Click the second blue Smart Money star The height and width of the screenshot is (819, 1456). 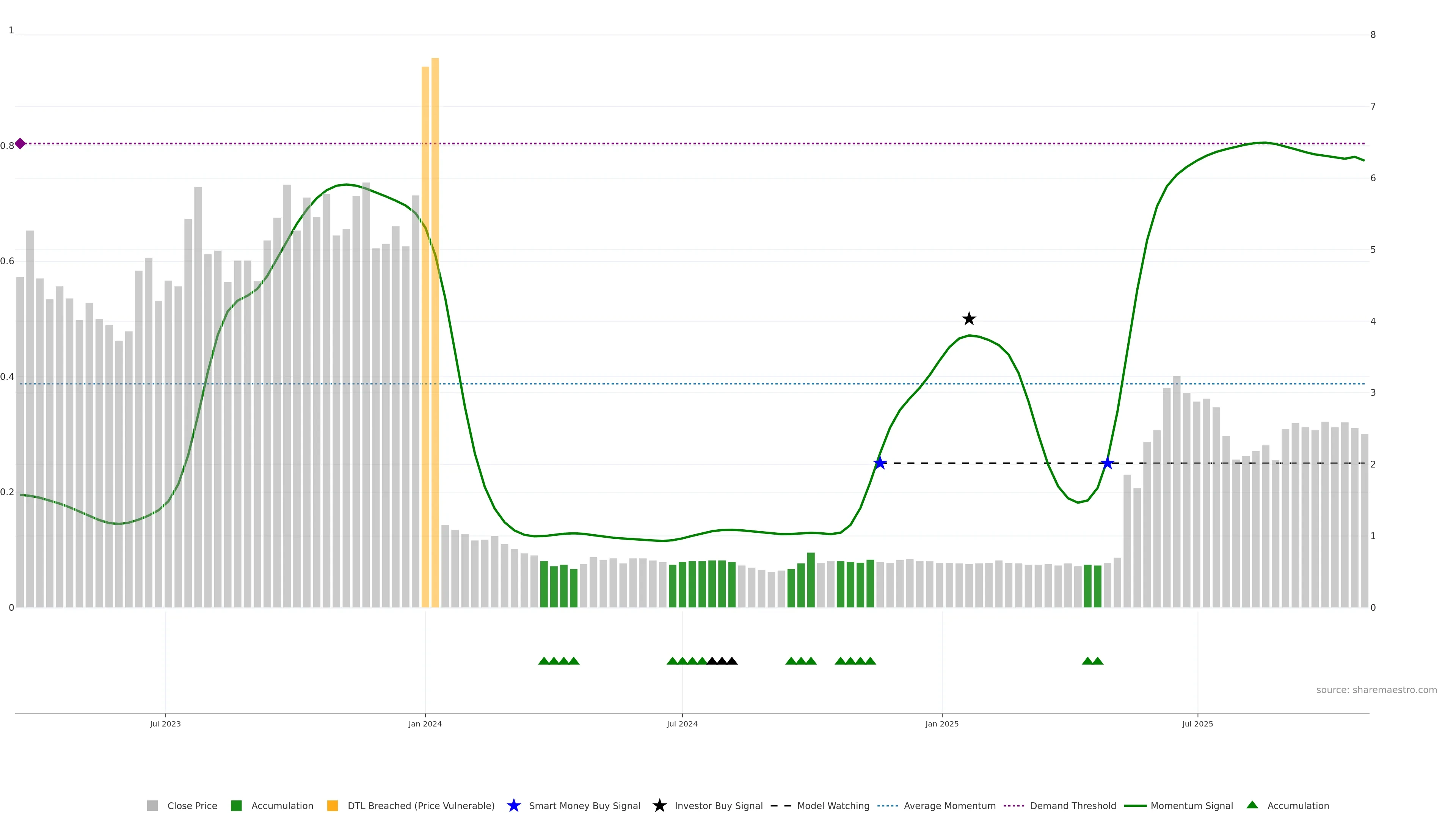point(1107,463)
